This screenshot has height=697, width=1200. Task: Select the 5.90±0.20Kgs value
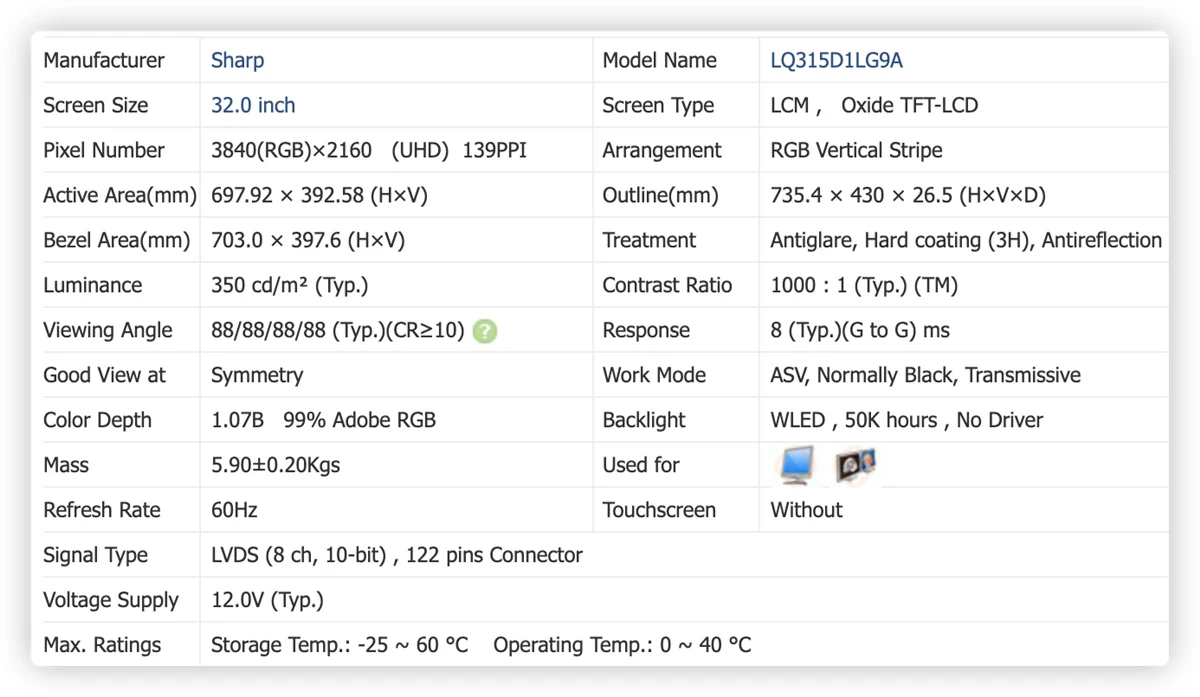tap(276, 465)
